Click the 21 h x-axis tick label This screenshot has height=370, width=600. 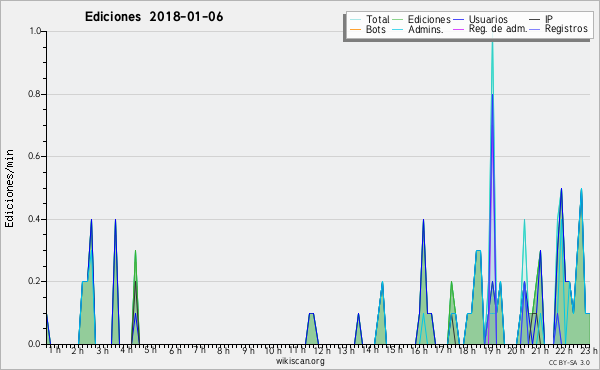point(540,350)
